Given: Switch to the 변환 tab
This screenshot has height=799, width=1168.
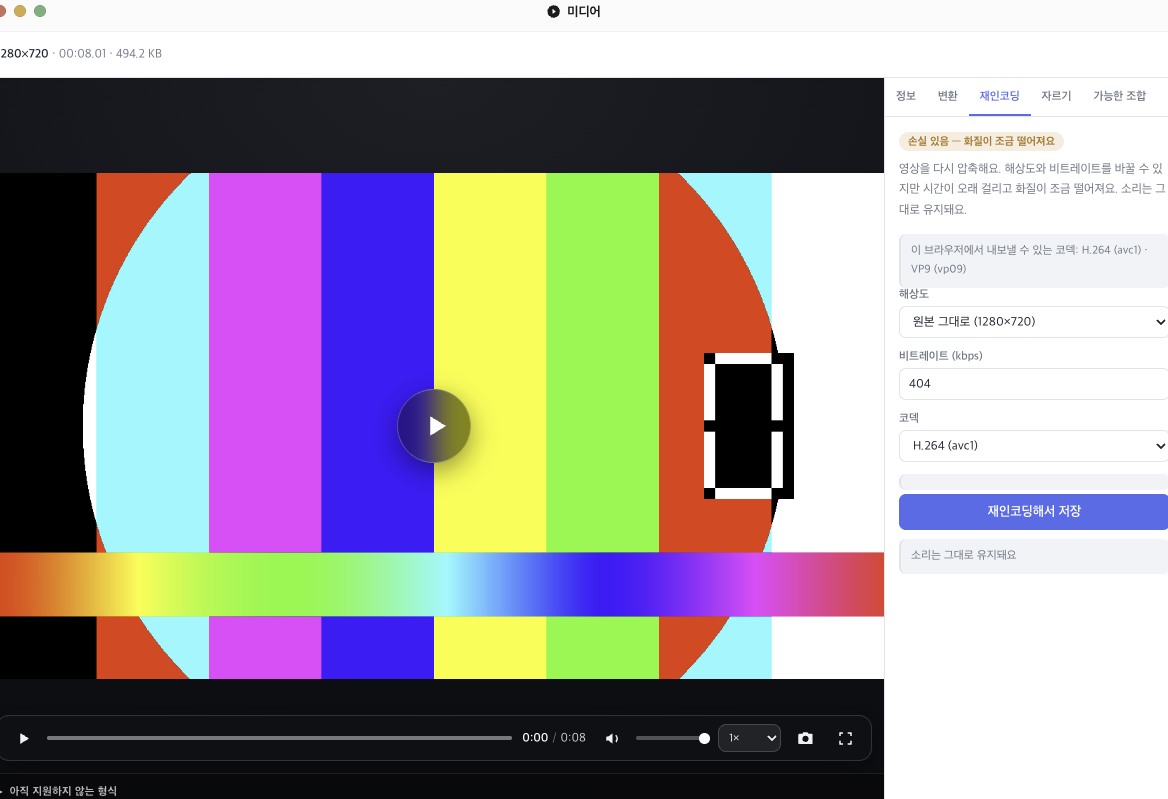Looking at the screenshot, I should pyautogui.click(x=948, y=96).
